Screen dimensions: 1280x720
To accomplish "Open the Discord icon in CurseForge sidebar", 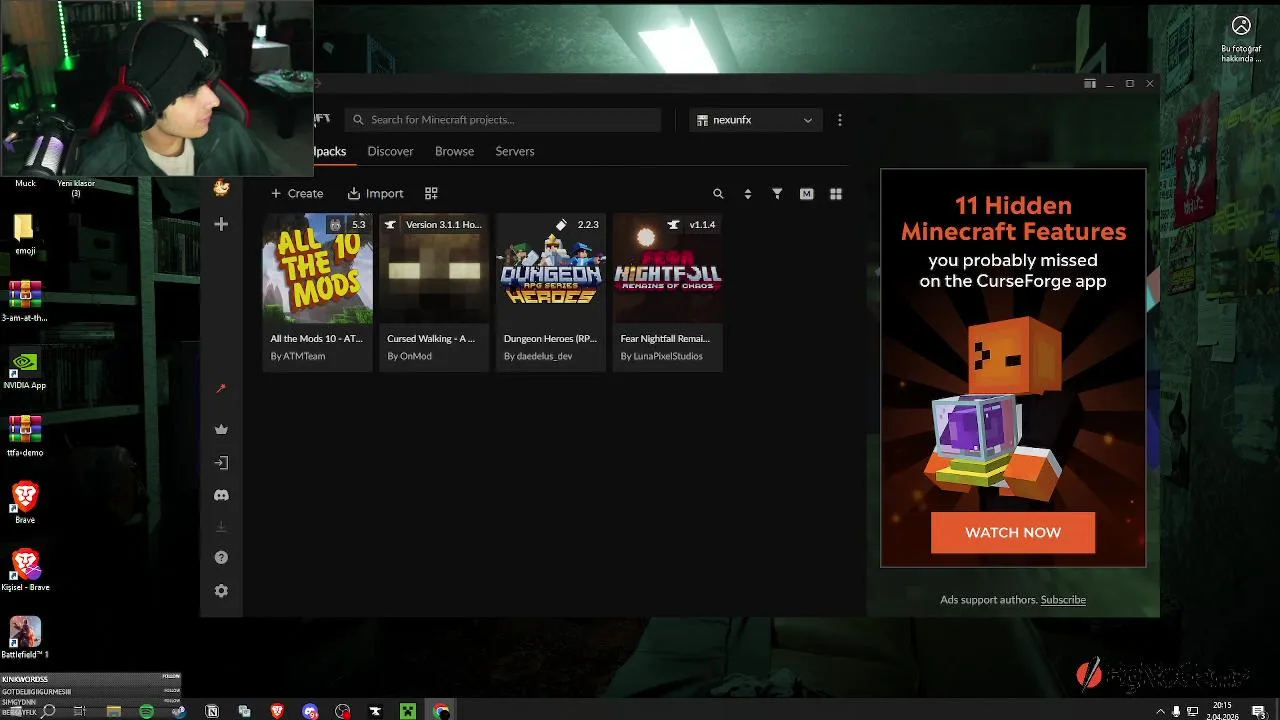I will click(x=221, y=495).
